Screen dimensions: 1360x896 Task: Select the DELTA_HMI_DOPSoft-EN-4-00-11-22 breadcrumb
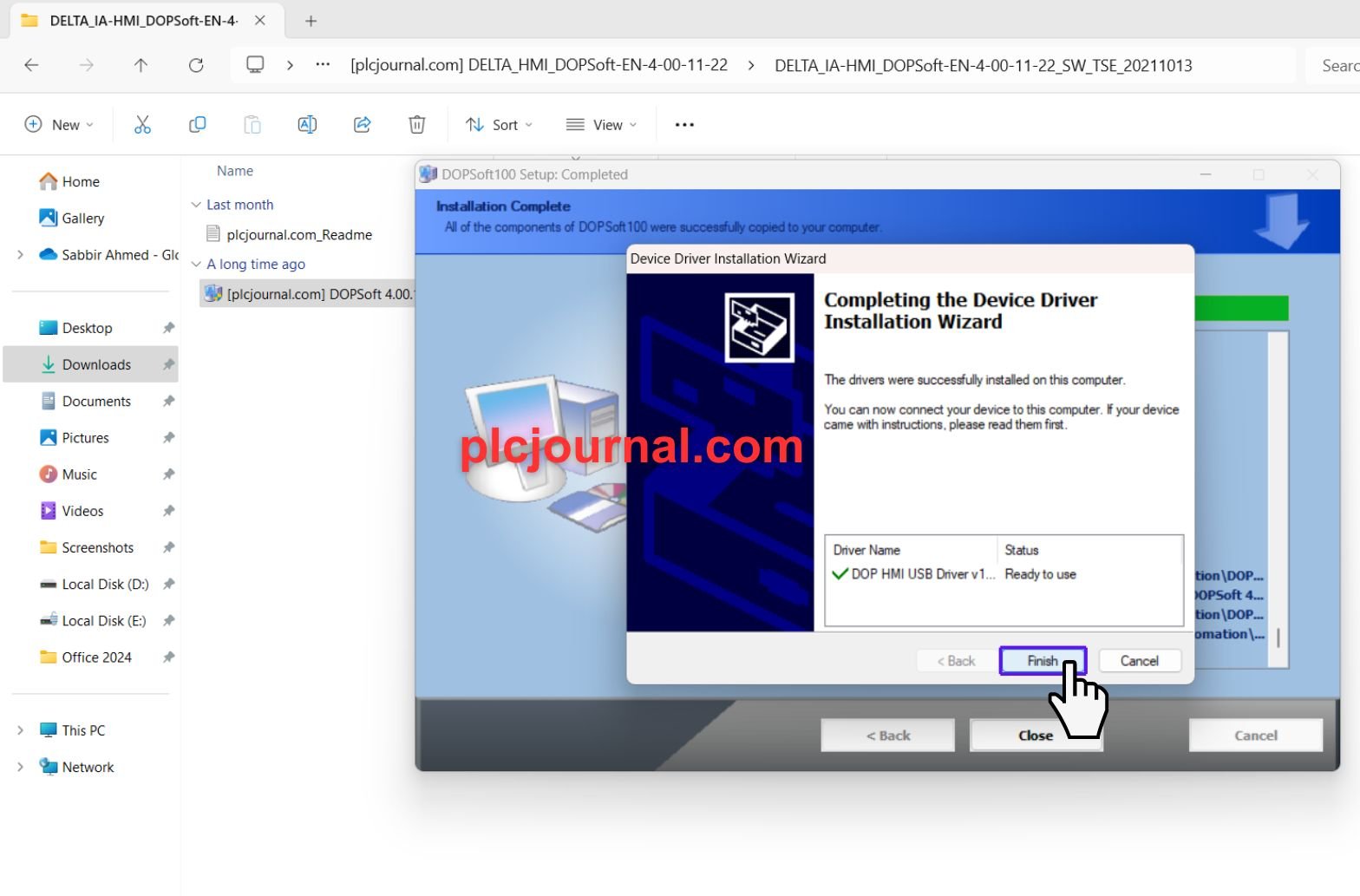539,65
